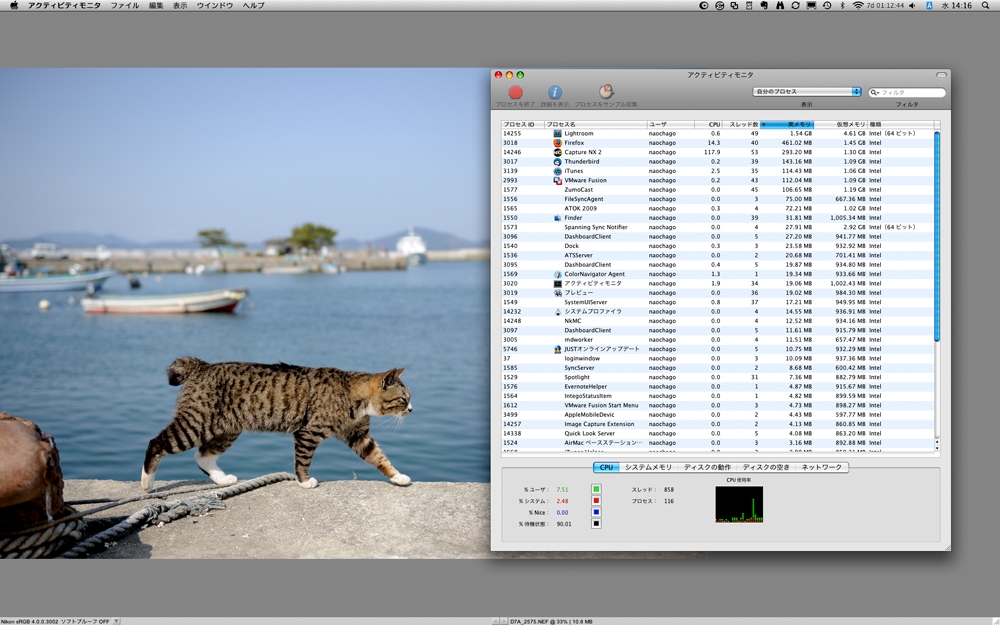
Task: Click the VMware Fusion process icon
Action: (x=558, y=181)
